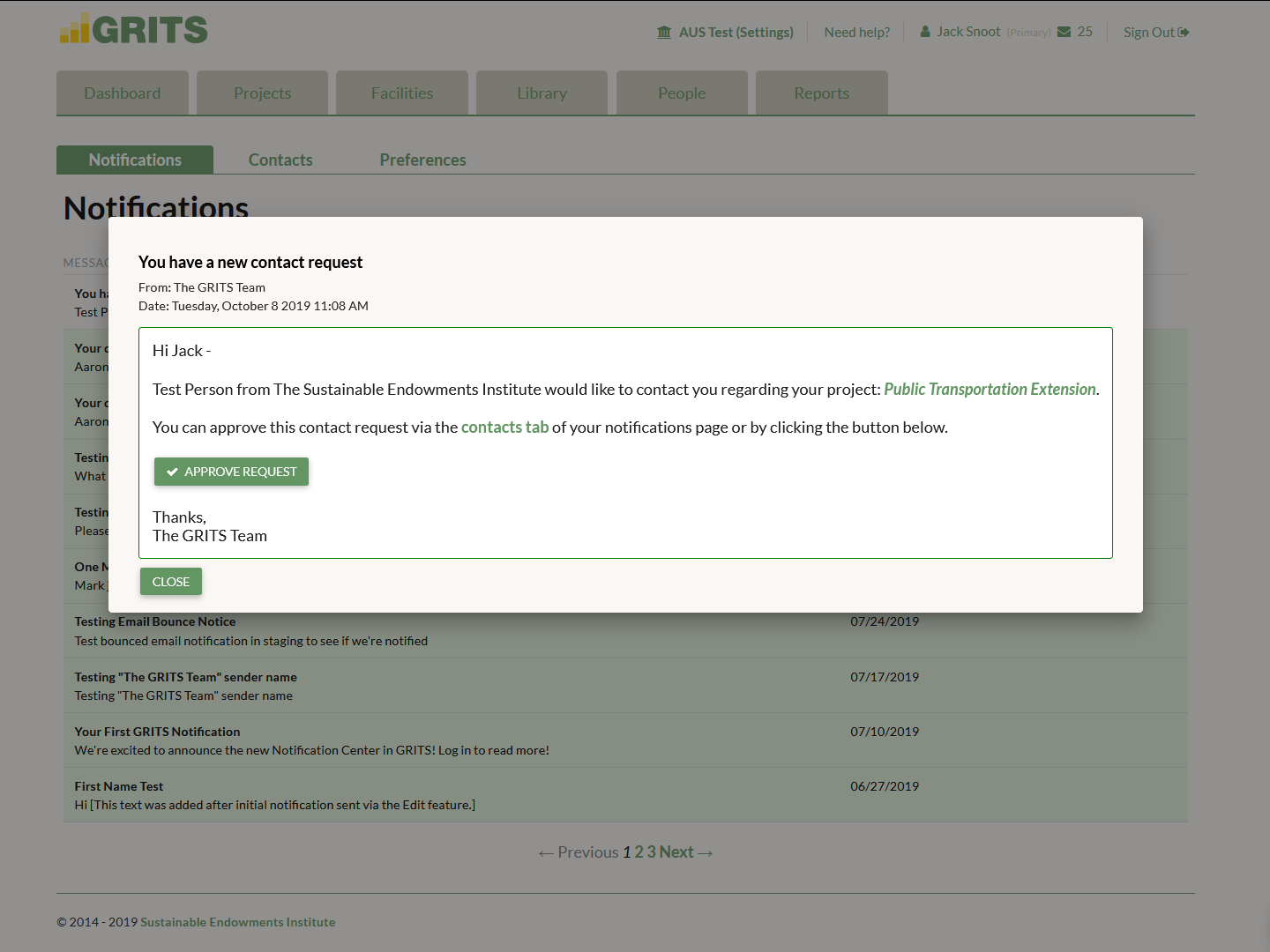This screenshot has width=1270, height=952.
Task: Switch to the Contacts sub-tab
Action: pos(280,160)
